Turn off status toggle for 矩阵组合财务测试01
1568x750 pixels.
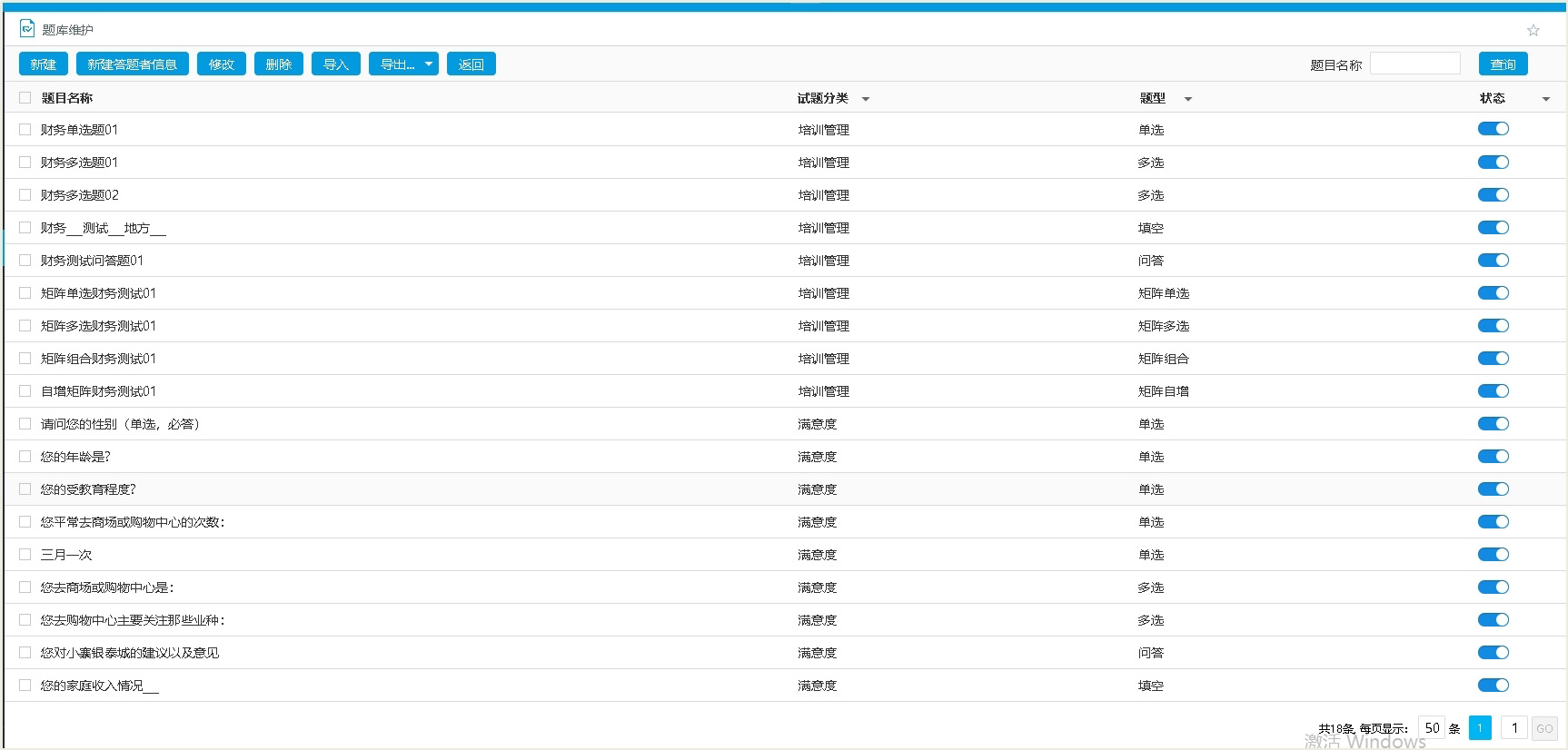pos(1493,358)
